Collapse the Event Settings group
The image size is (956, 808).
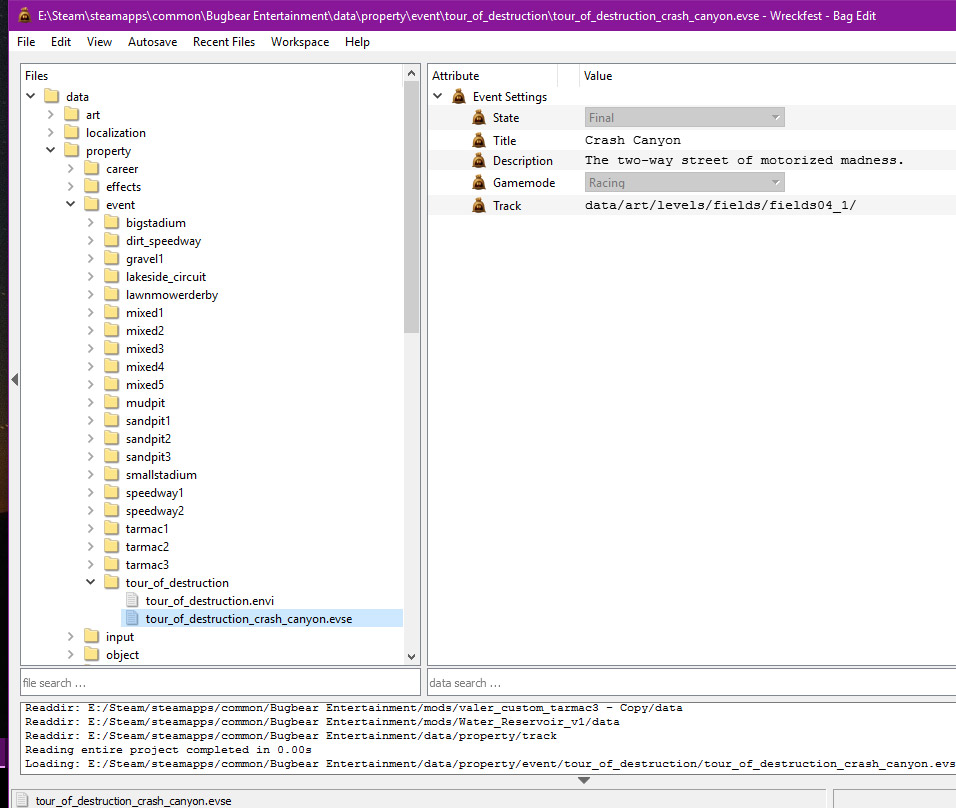(437, 96)
